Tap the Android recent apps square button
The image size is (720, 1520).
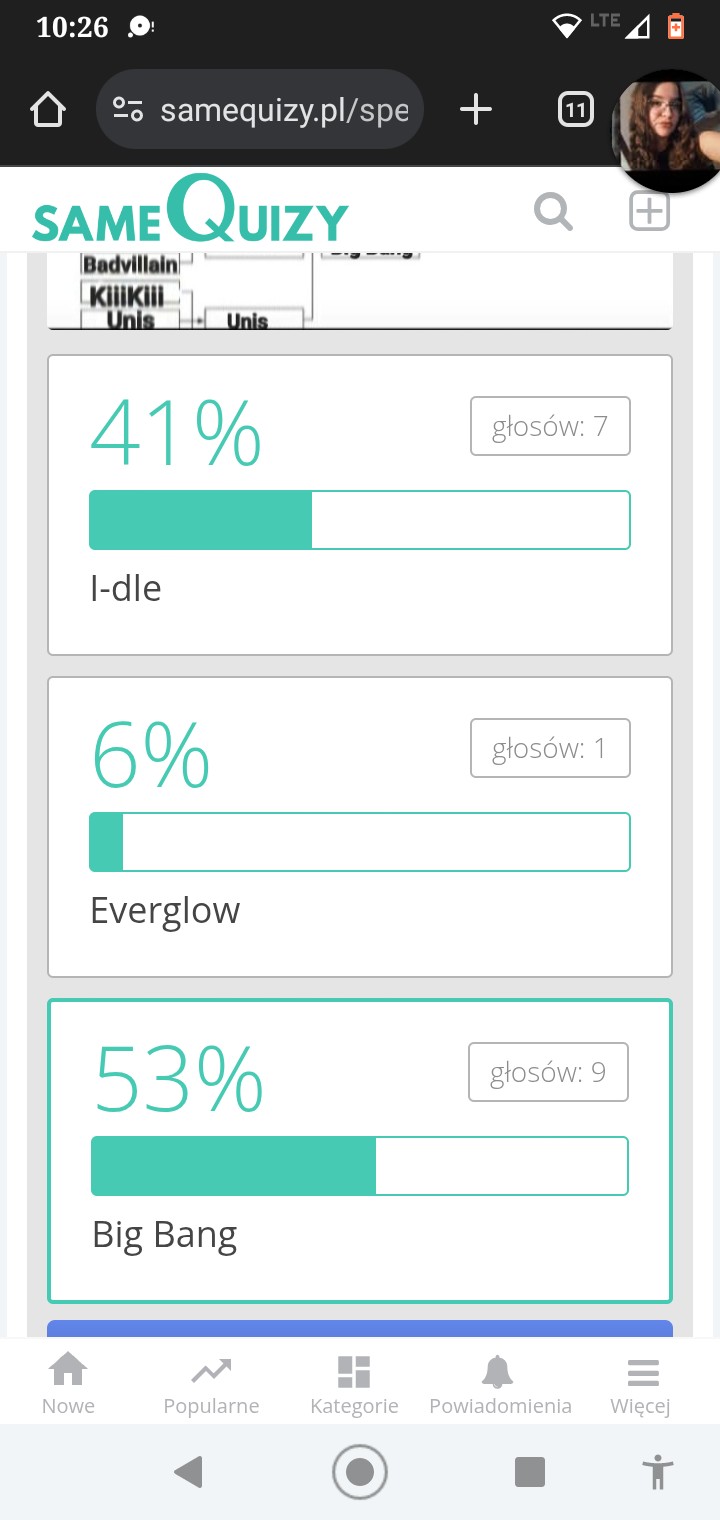coord(529,1472)
